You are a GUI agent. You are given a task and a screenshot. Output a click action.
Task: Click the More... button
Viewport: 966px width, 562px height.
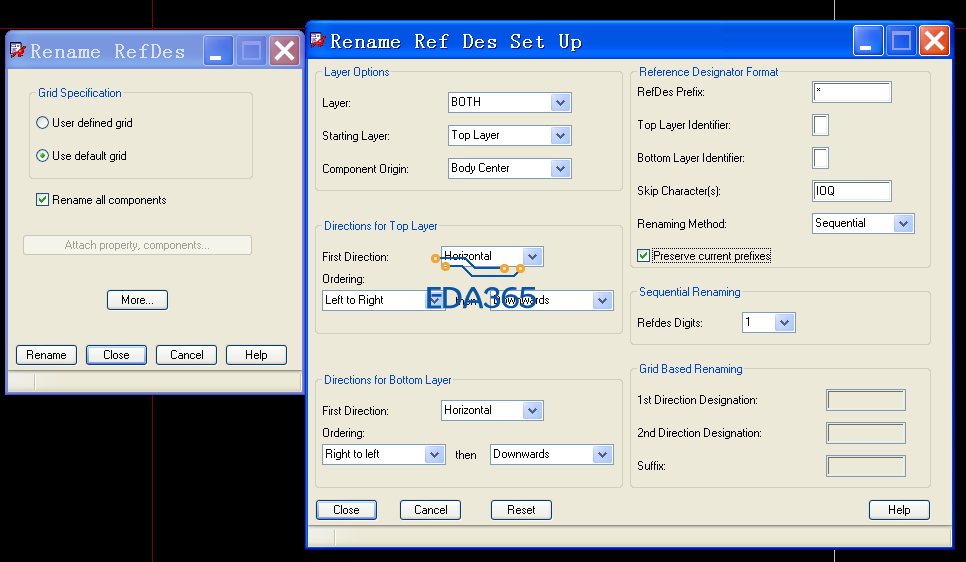point(137,300)
